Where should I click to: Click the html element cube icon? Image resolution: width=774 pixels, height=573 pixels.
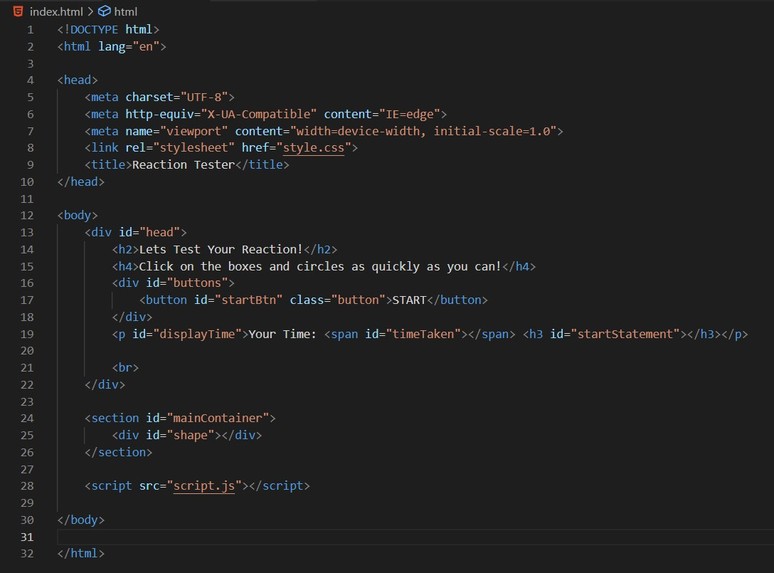104,11
